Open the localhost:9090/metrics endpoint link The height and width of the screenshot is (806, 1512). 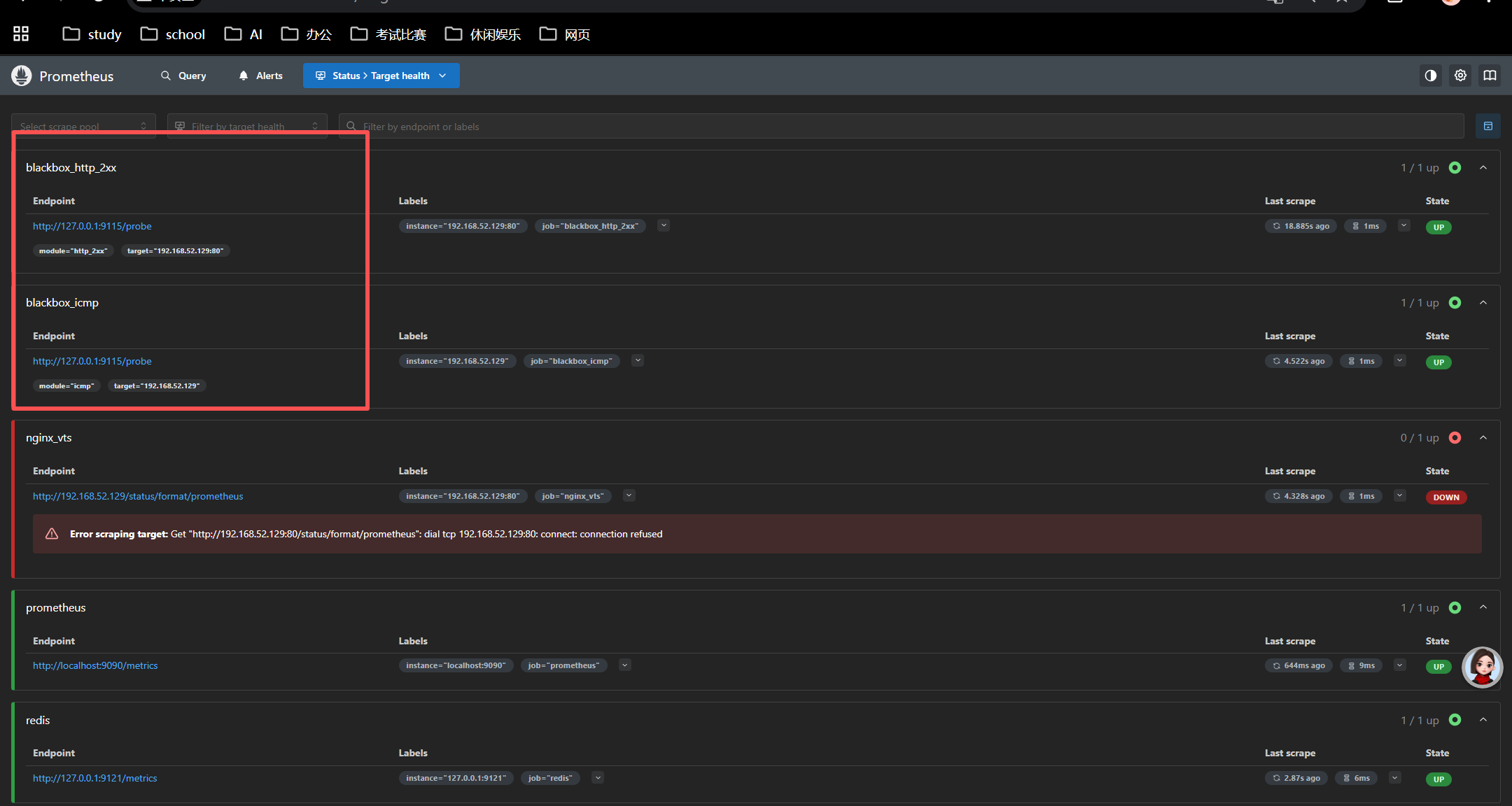tap(95, 665)
